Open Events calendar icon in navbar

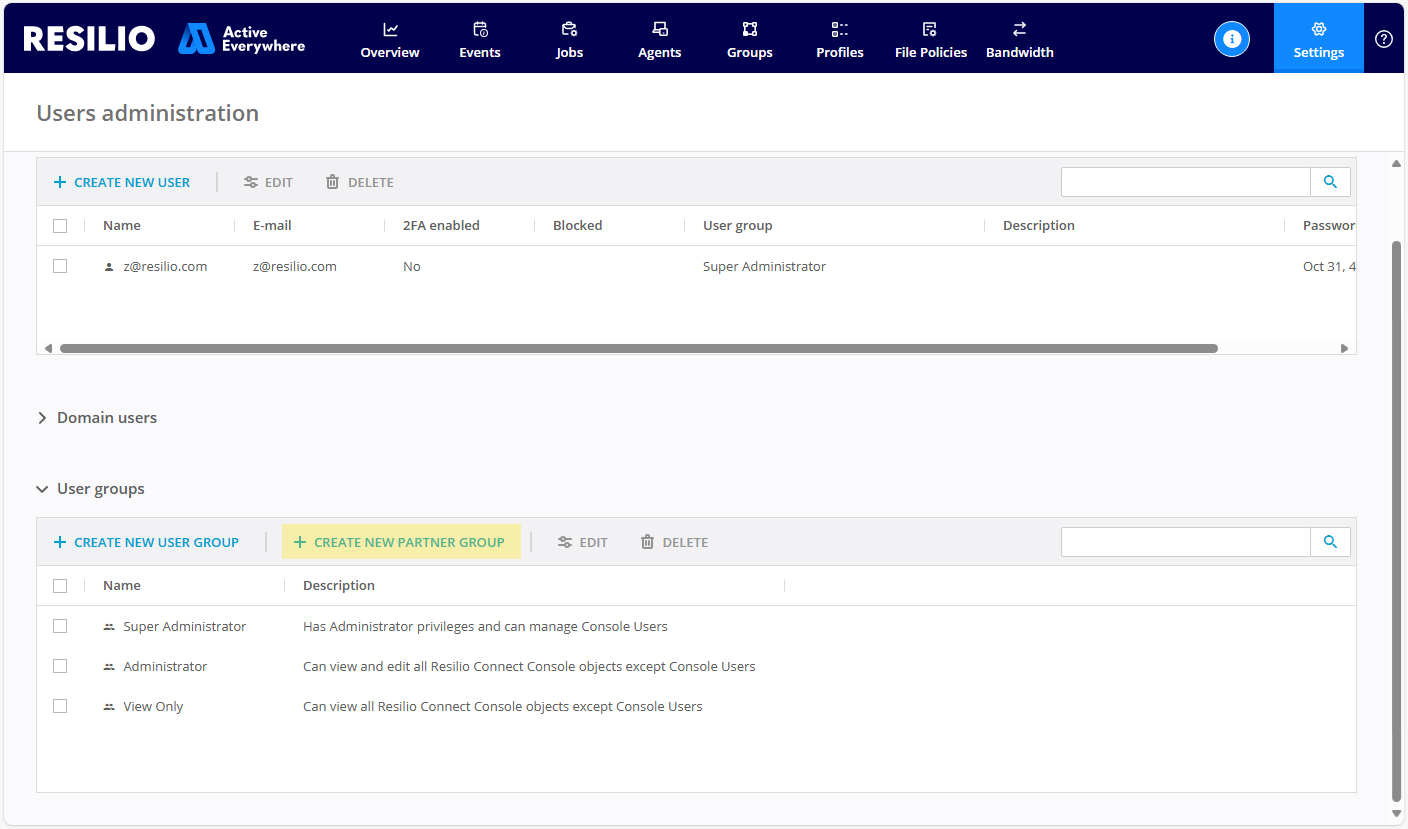coord(480,29)
